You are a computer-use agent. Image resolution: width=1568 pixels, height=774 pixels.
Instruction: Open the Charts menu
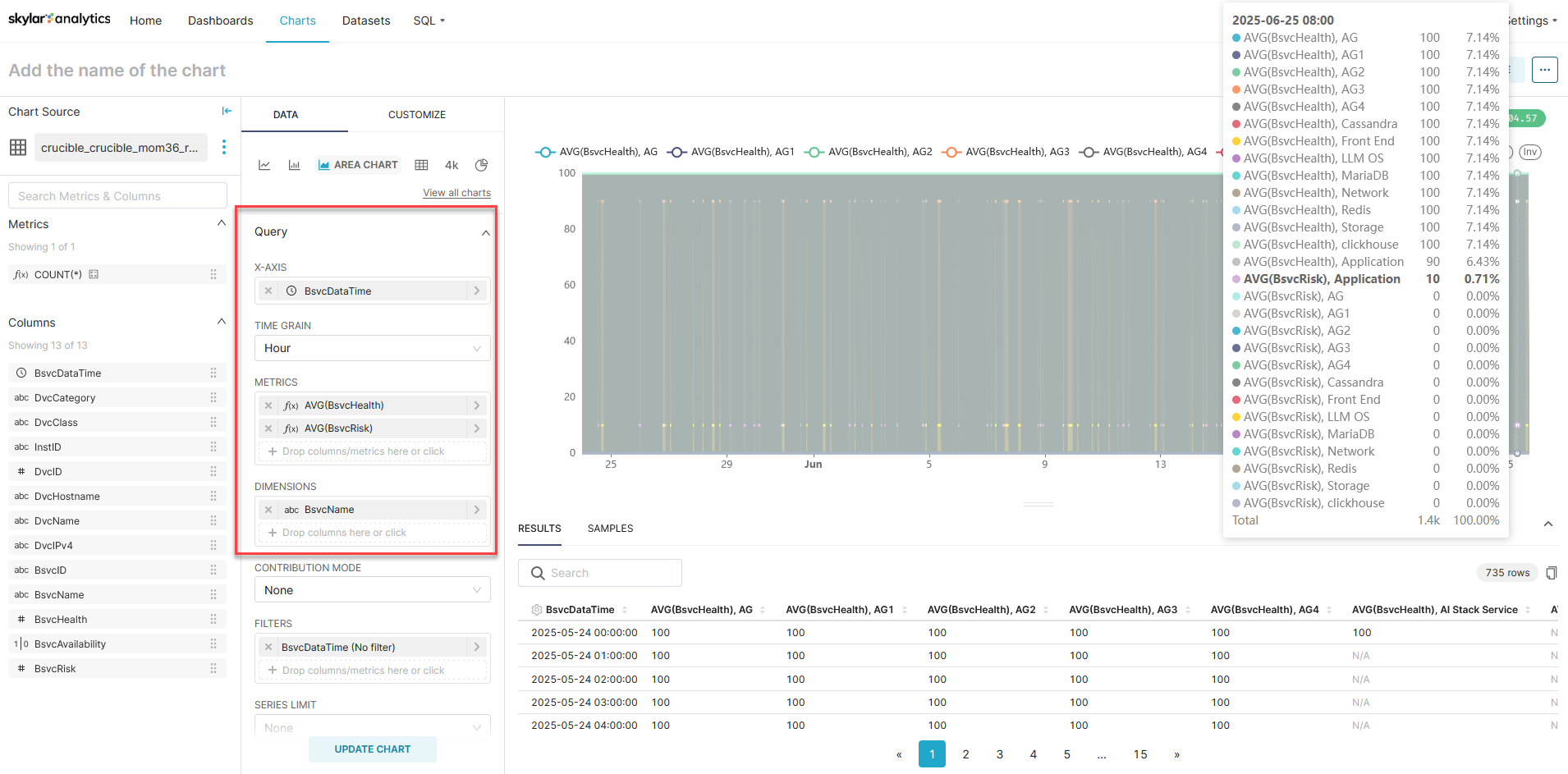coord(297,21)
